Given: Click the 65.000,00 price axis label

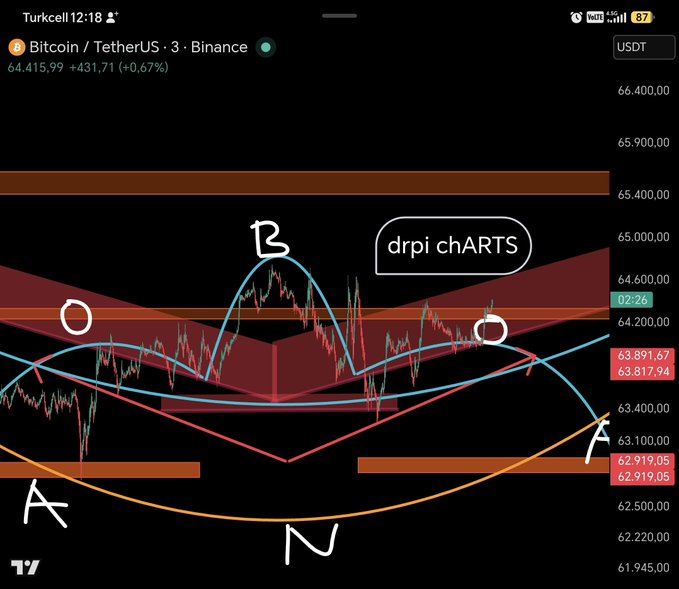Looking at the screenshot, I should (x=643, y=237).
